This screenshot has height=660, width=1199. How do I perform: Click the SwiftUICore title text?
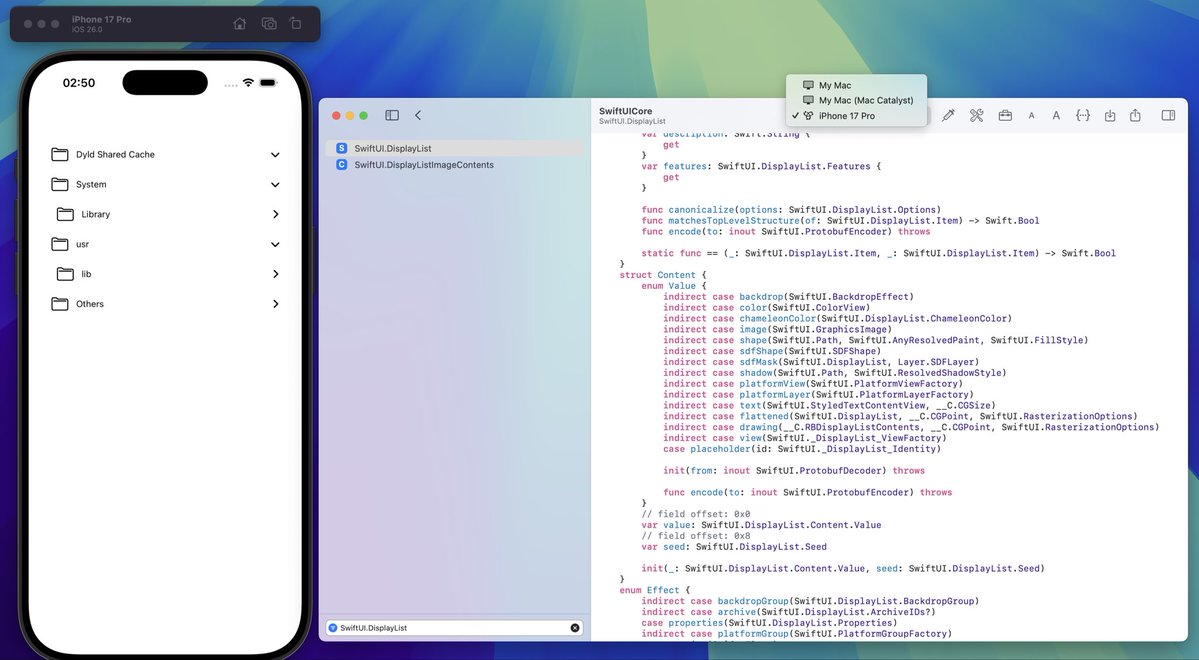(x=625, y=111)
